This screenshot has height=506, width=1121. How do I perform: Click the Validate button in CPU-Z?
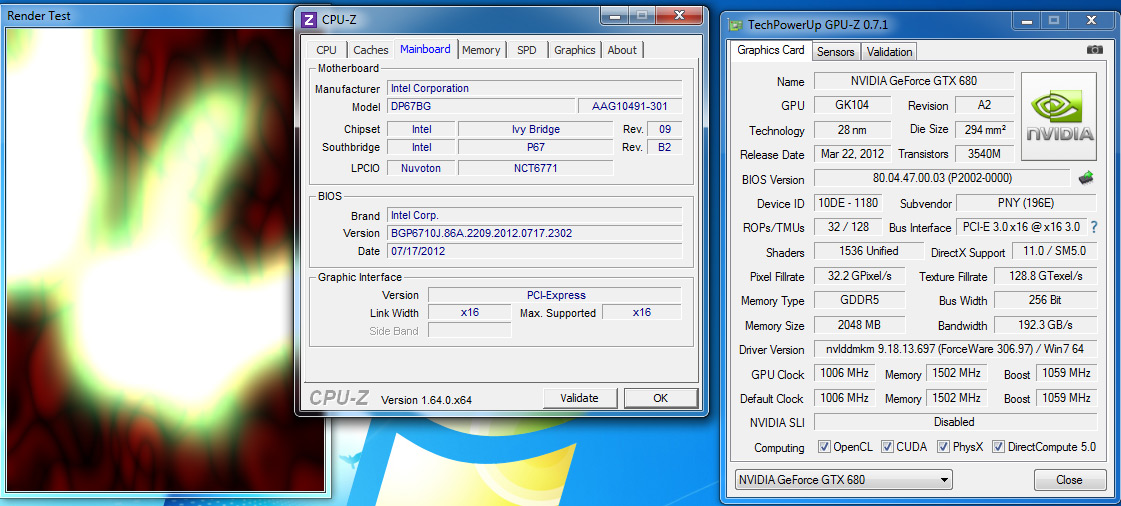[x=579, y=398]
